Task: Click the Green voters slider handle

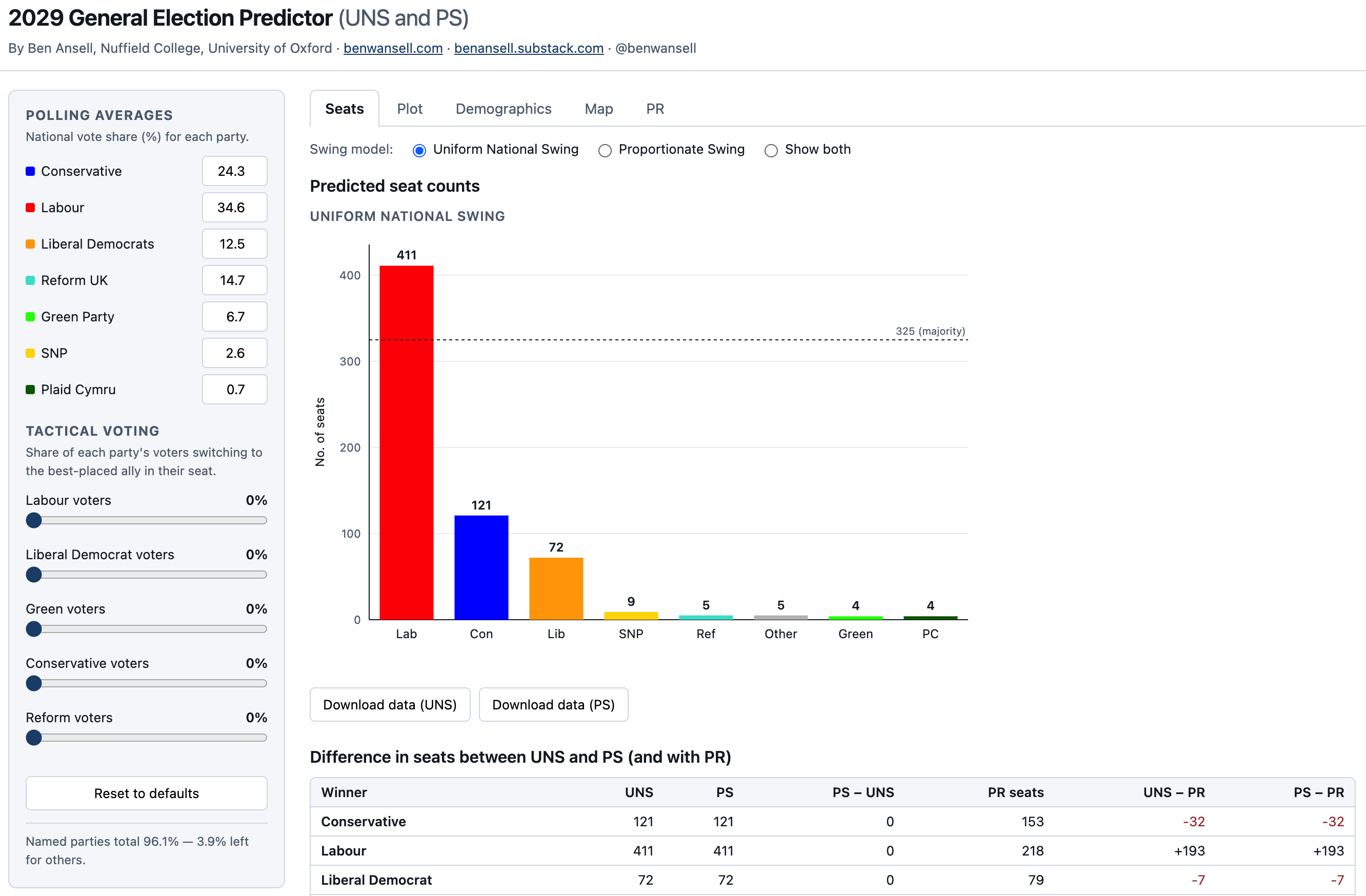Action: [34, 629]
